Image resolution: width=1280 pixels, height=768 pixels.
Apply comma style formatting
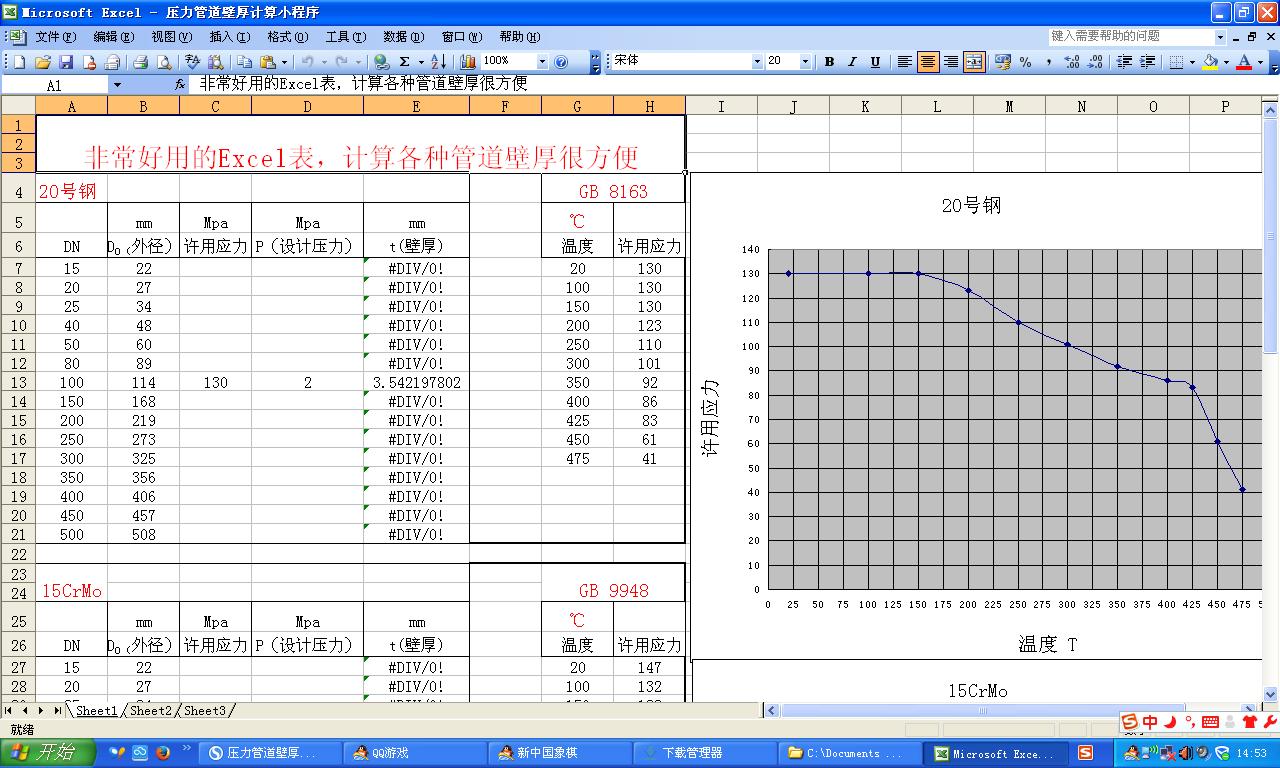(1049, 62)
